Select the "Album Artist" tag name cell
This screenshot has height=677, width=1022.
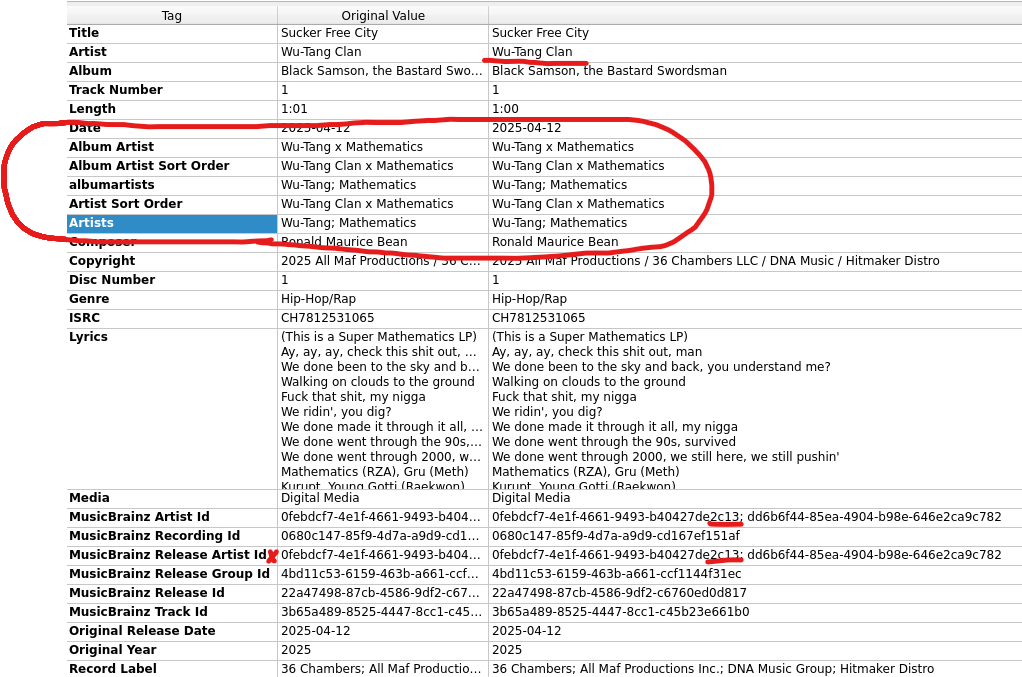pos(172,147)
